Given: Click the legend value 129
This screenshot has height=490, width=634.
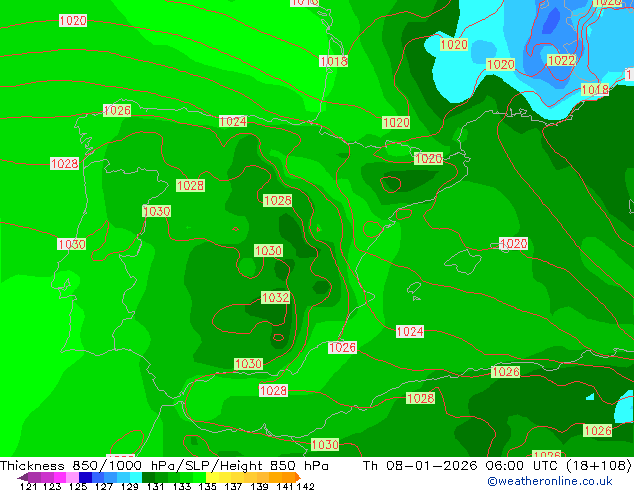Looking at the screenshot, I should (130, 486).
